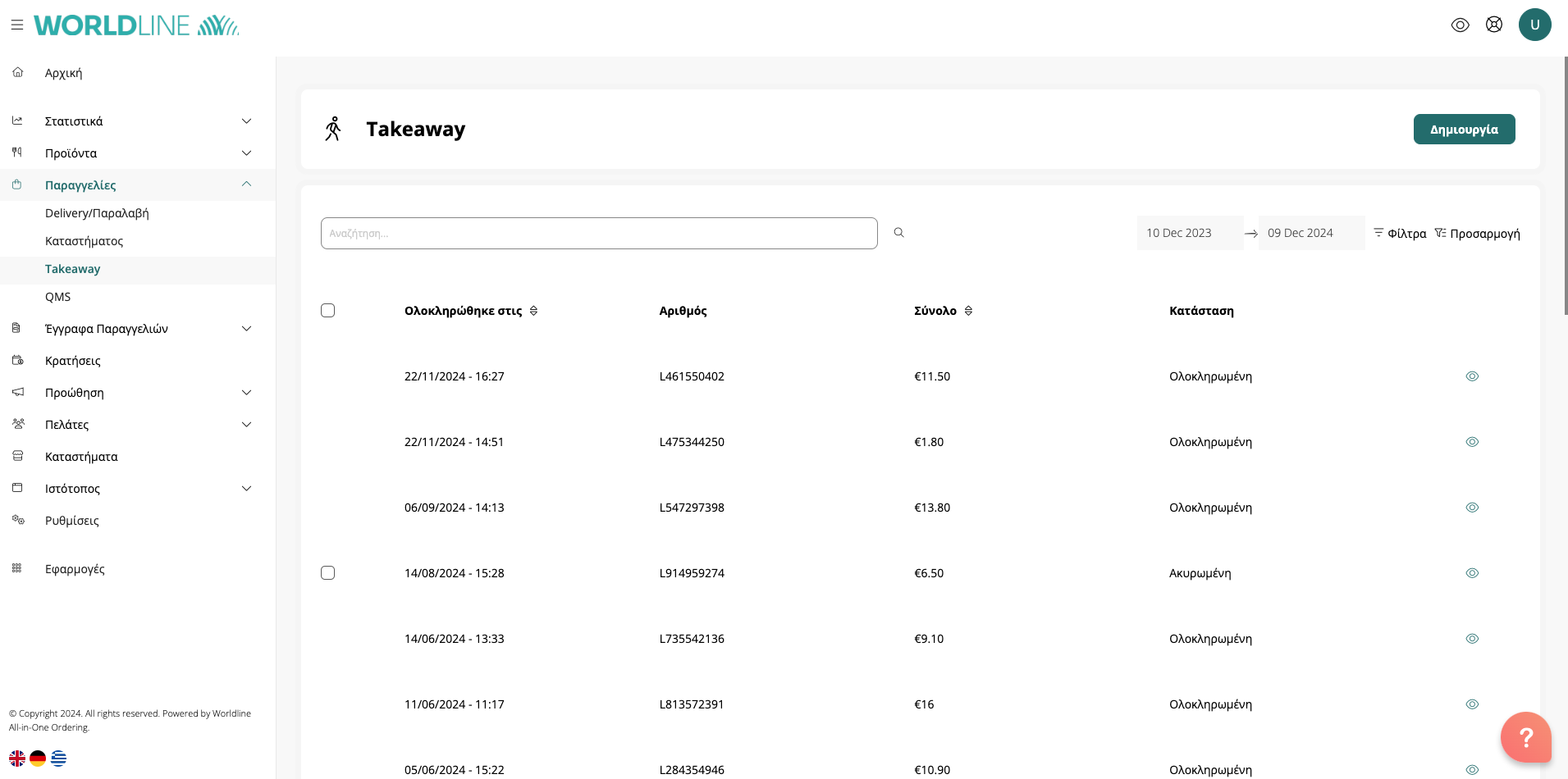Open the lifebuoy support icon
Viewport: 1568px width, 779px height.
click(1493, 25)
